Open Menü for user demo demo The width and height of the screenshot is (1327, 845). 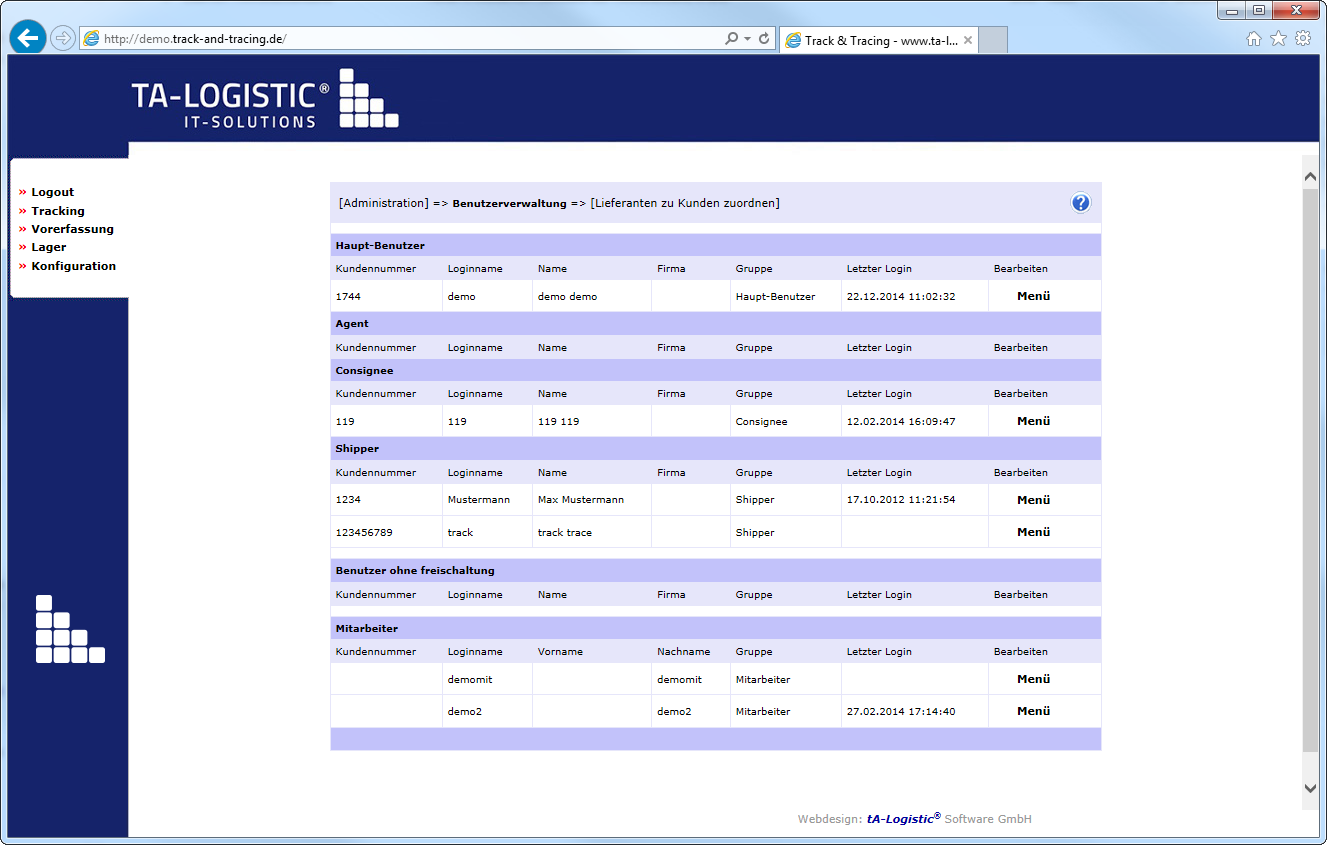tap(1034, 296)
